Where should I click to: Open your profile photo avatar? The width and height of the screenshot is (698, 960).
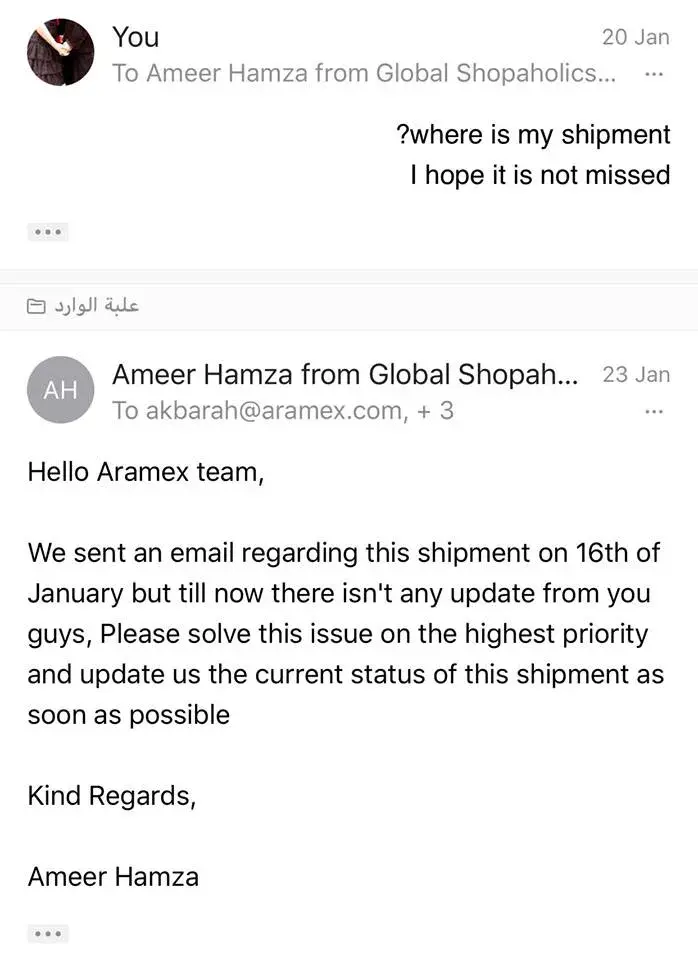coord(60,52)
